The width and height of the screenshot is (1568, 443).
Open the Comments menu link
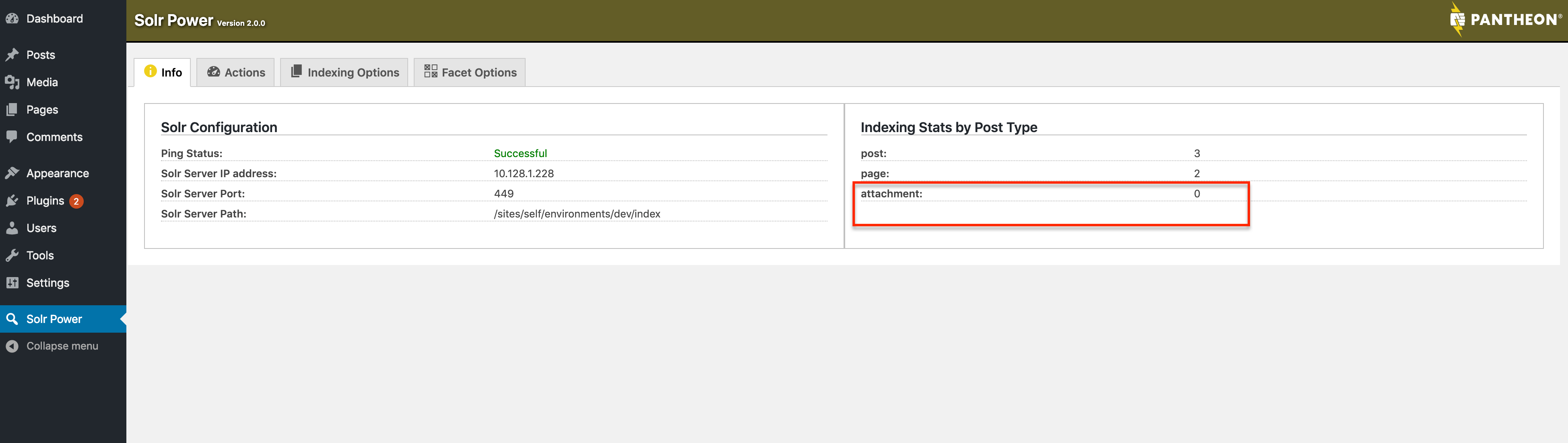(54, 137)
